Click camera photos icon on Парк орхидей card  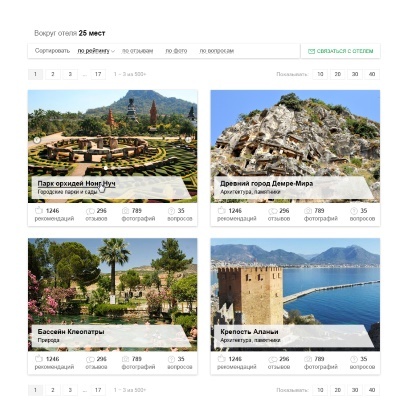[125, 211]
